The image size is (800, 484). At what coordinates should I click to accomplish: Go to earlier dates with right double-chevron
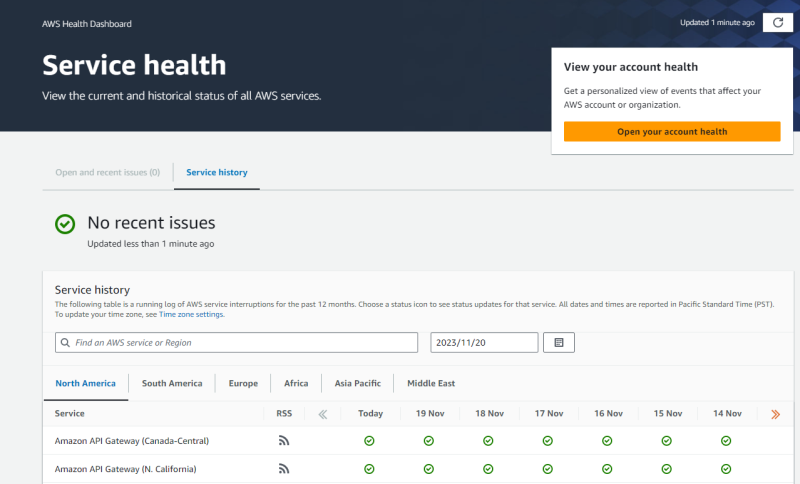(775, 413)
